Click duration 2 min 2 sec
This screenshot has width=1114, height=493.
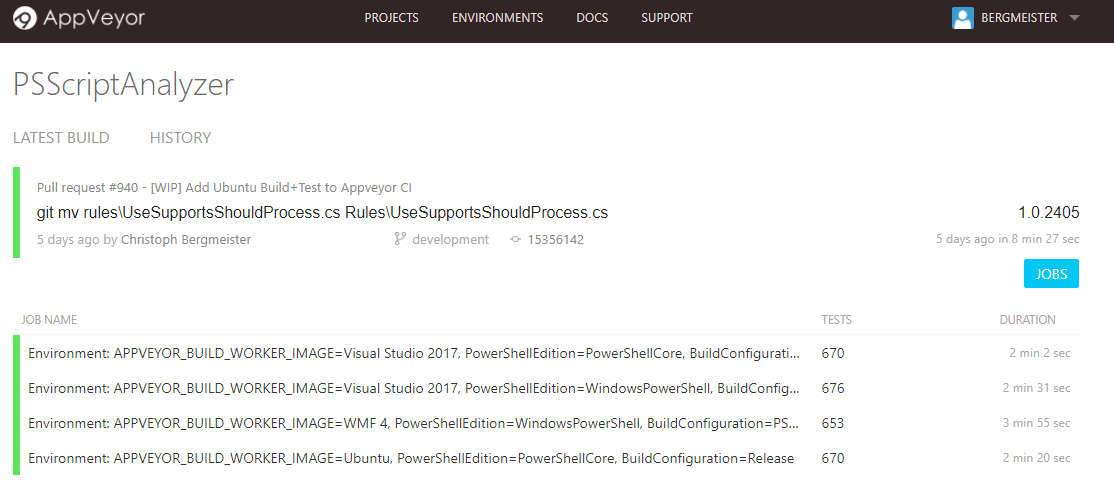tap(1039, 353)
